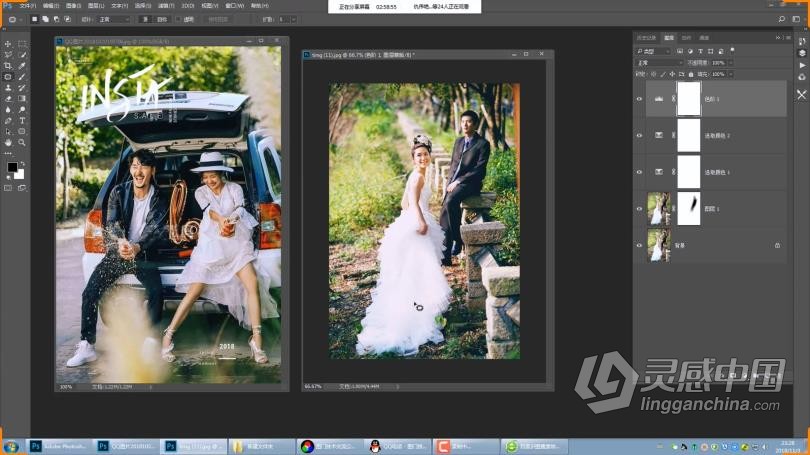810x455 pixels.
Task: Expand status bar arrow in left document window
Action: click(150, 386)
